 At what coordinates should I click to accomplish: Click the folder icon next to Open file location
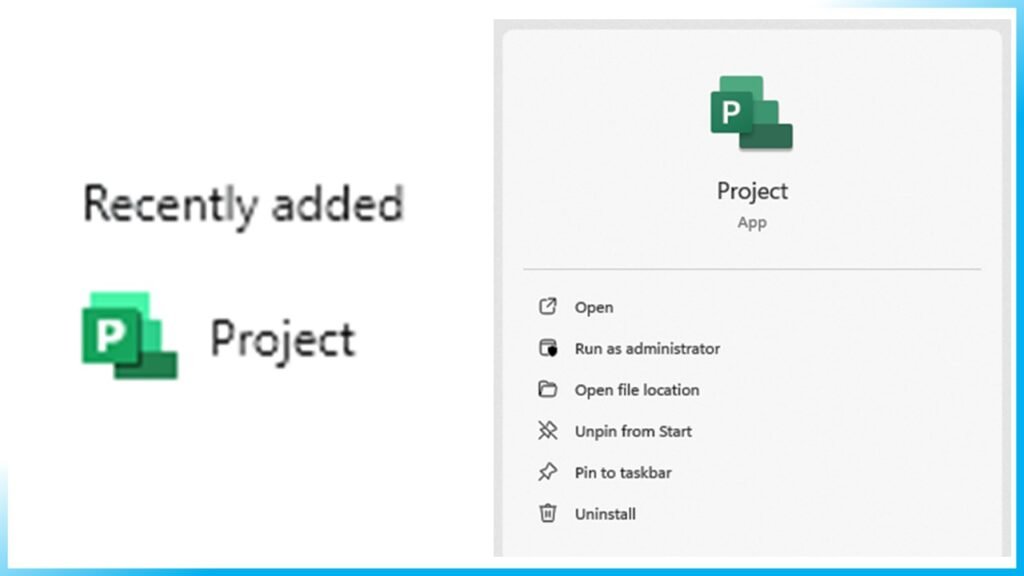(x=547, y=389)
